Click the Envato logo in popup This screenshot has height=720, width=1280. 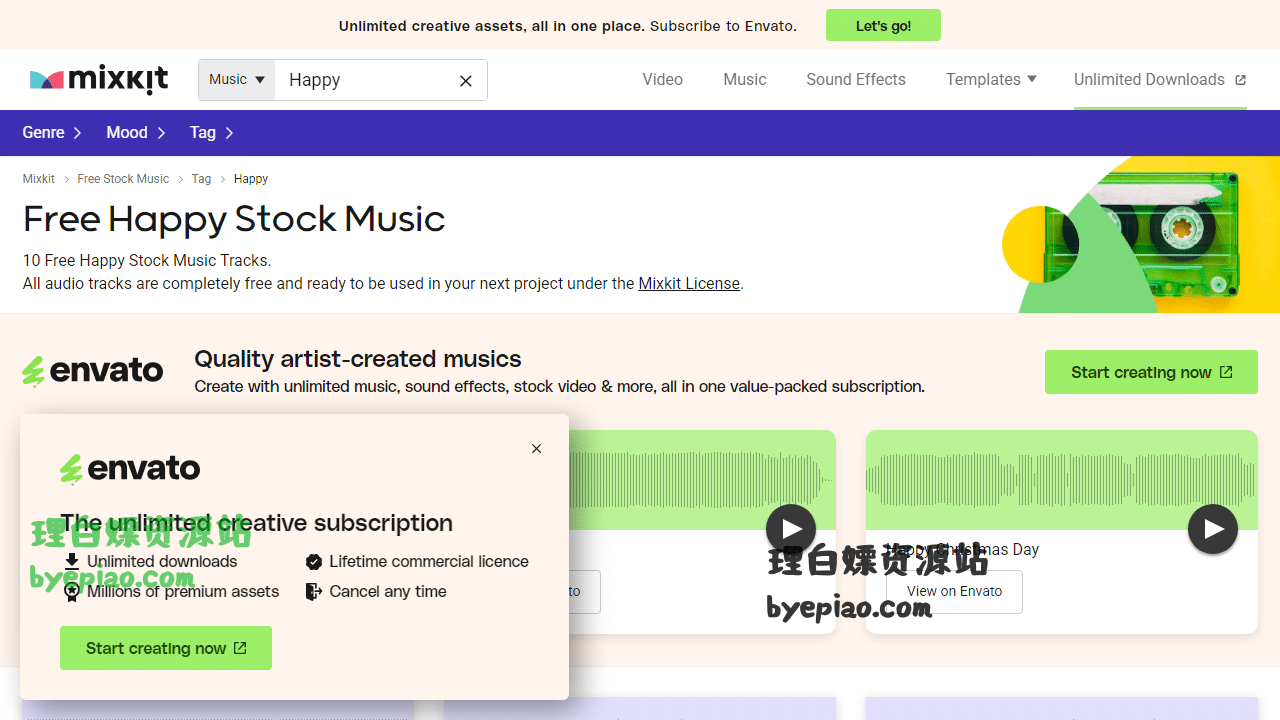click(130, 468)
